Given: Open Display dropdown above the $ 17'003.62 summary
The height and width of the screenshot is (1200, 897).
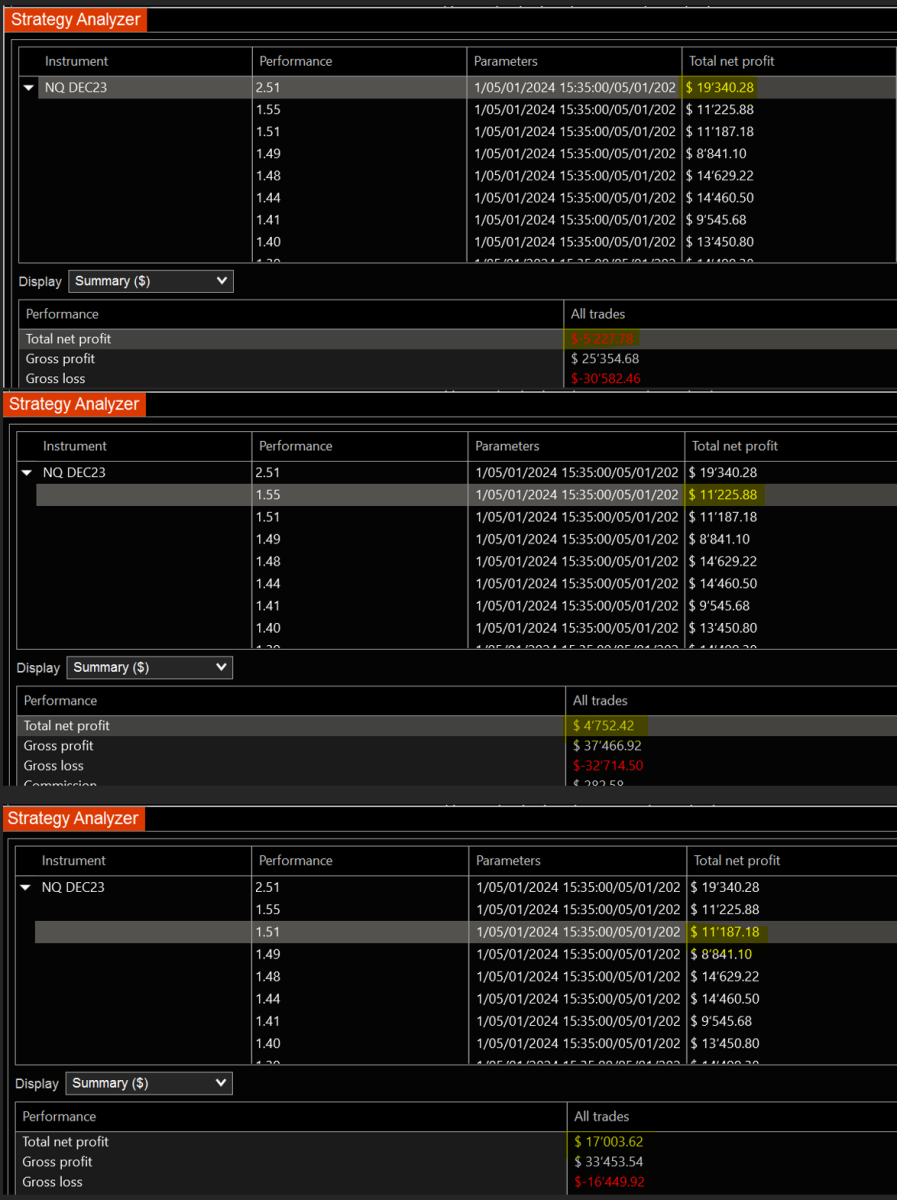Looking at the screenshot, I should coord(148,1083).
